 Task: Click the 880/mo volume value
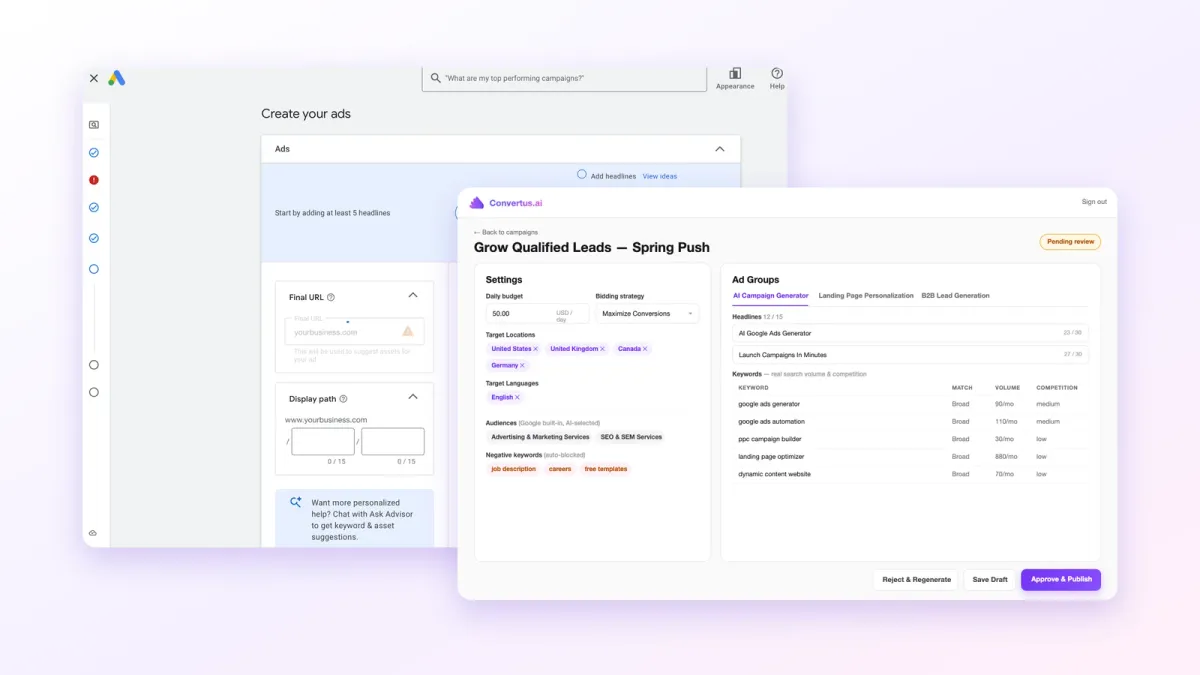point(1004,457)
